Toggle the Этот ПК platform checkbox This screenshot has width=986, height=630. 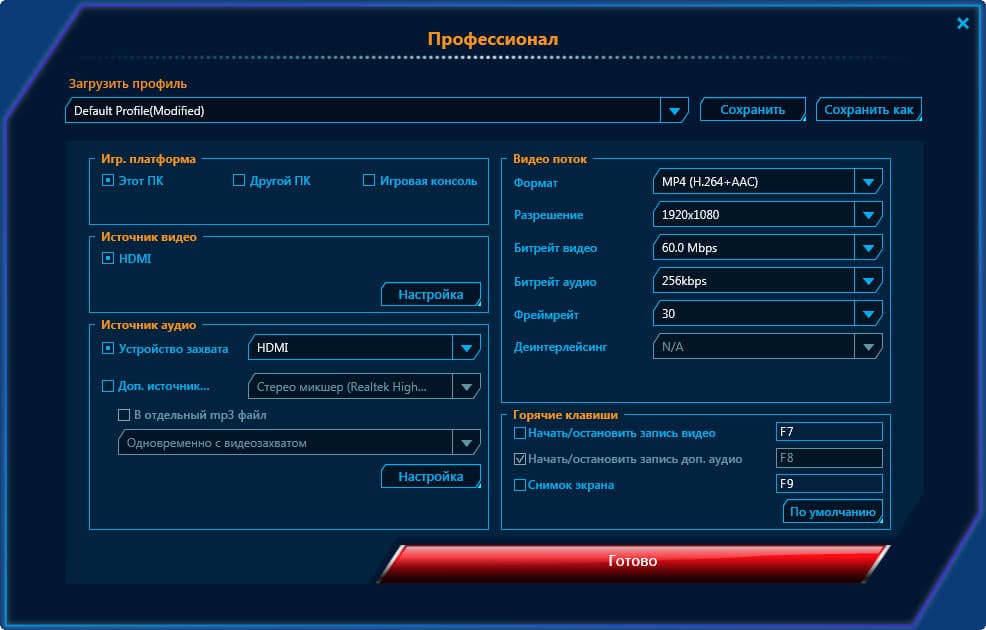pyautogui.click(x=108, y=180)
